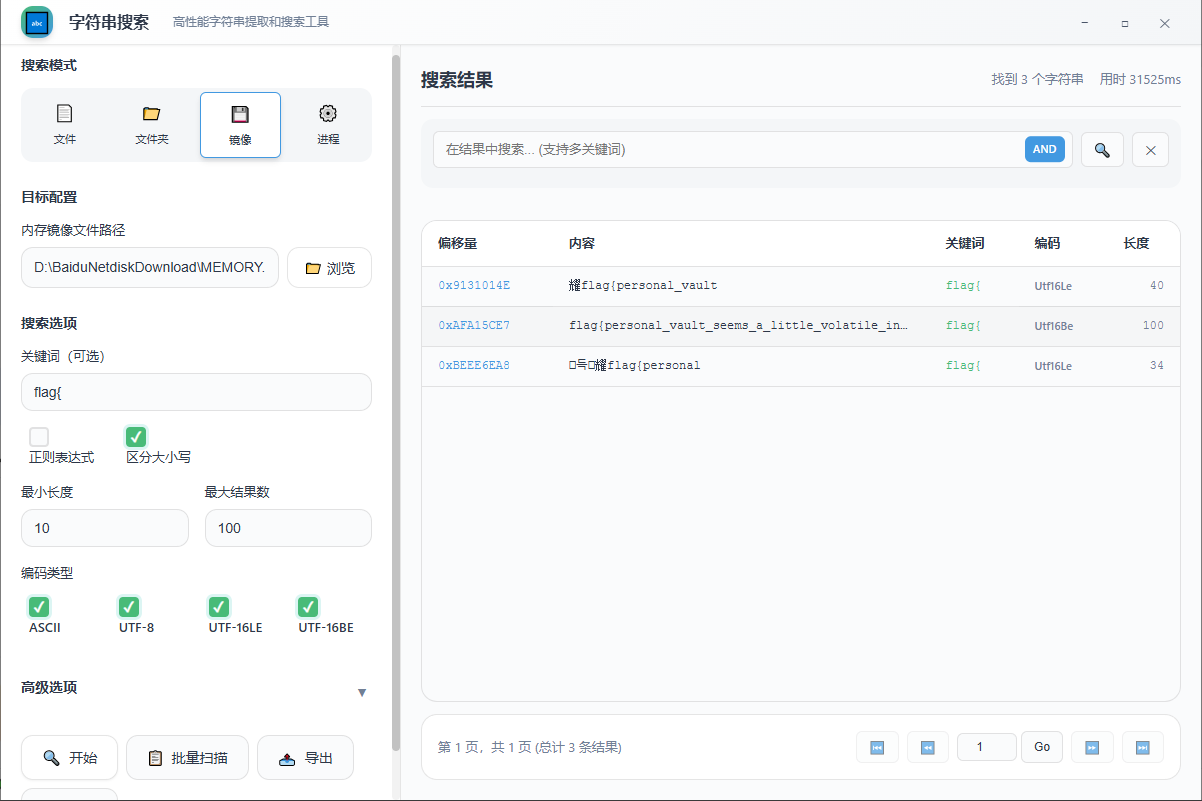
Task: Click the 关键词 keyword input field
Action: click(x=196, y=392)
